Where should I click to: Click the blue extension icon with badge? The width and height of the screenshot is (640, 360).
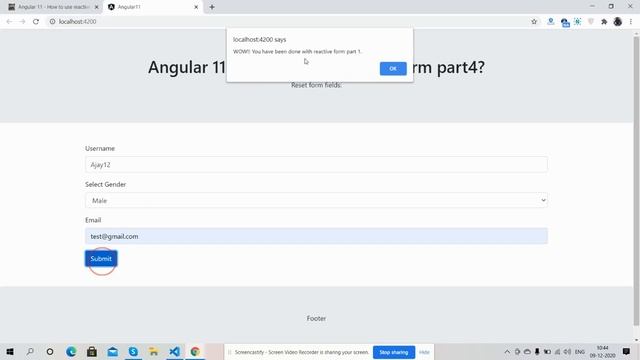coord(564,22)
